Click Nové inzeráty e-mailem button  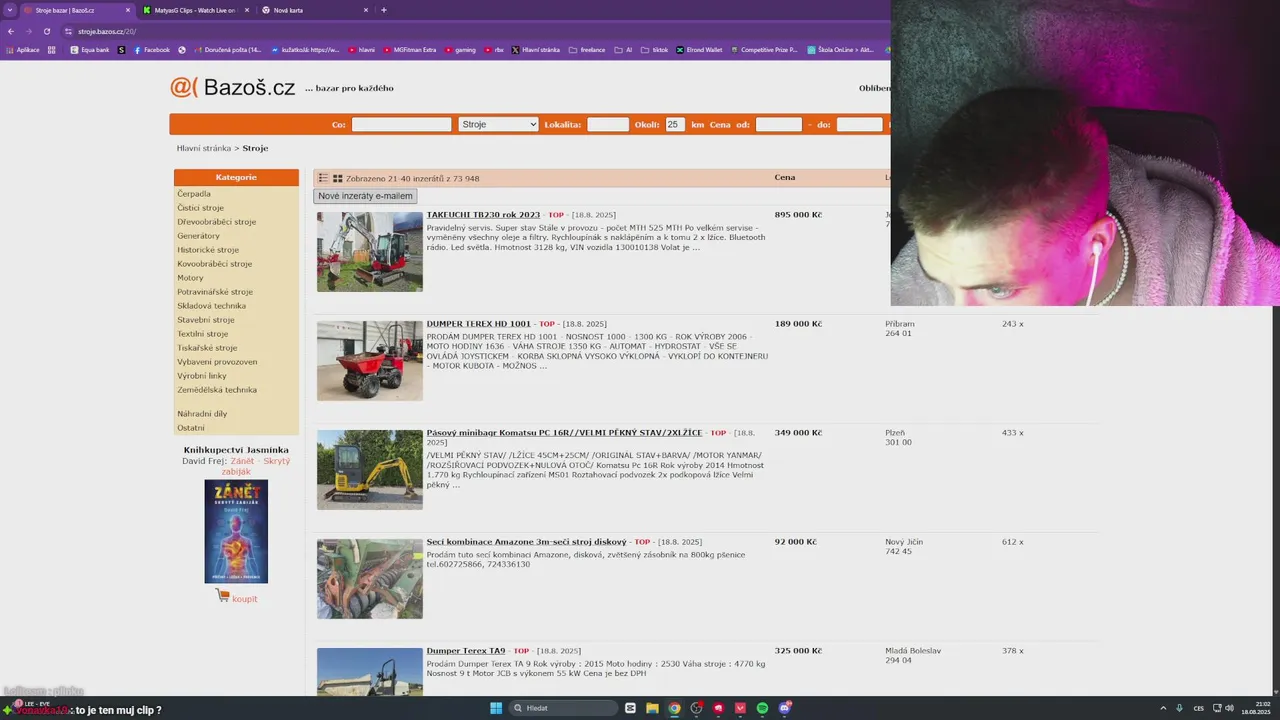pos(365,196)
